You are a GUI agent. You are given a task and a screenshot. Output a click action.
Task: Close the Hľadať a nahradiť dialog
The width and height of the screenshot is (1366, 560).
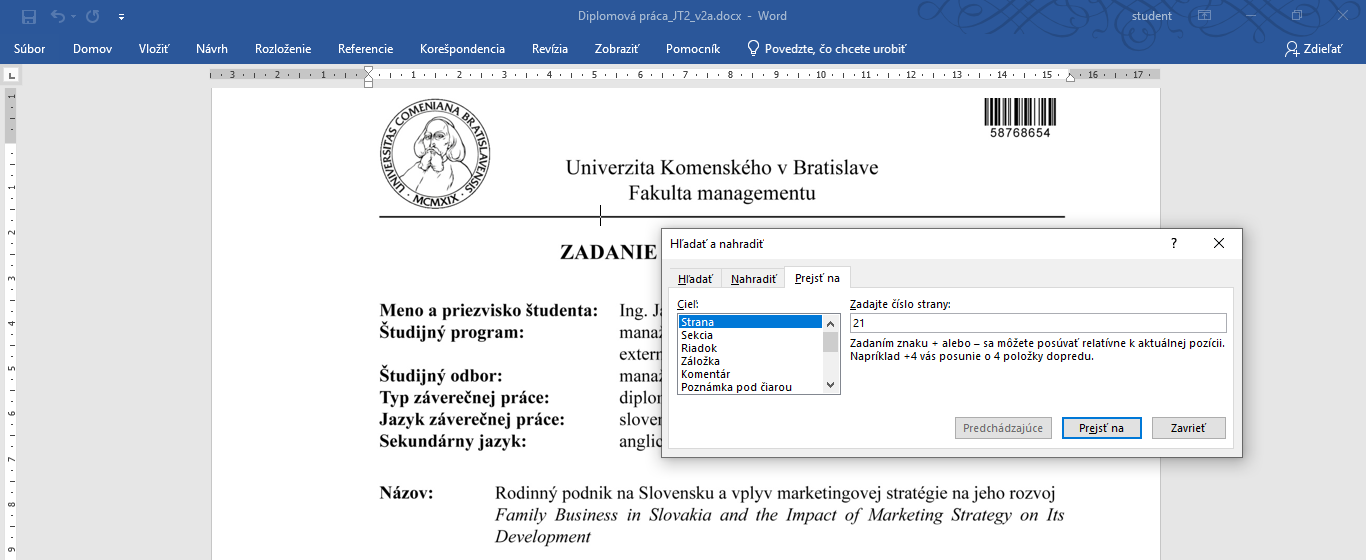click(1218, 243)
